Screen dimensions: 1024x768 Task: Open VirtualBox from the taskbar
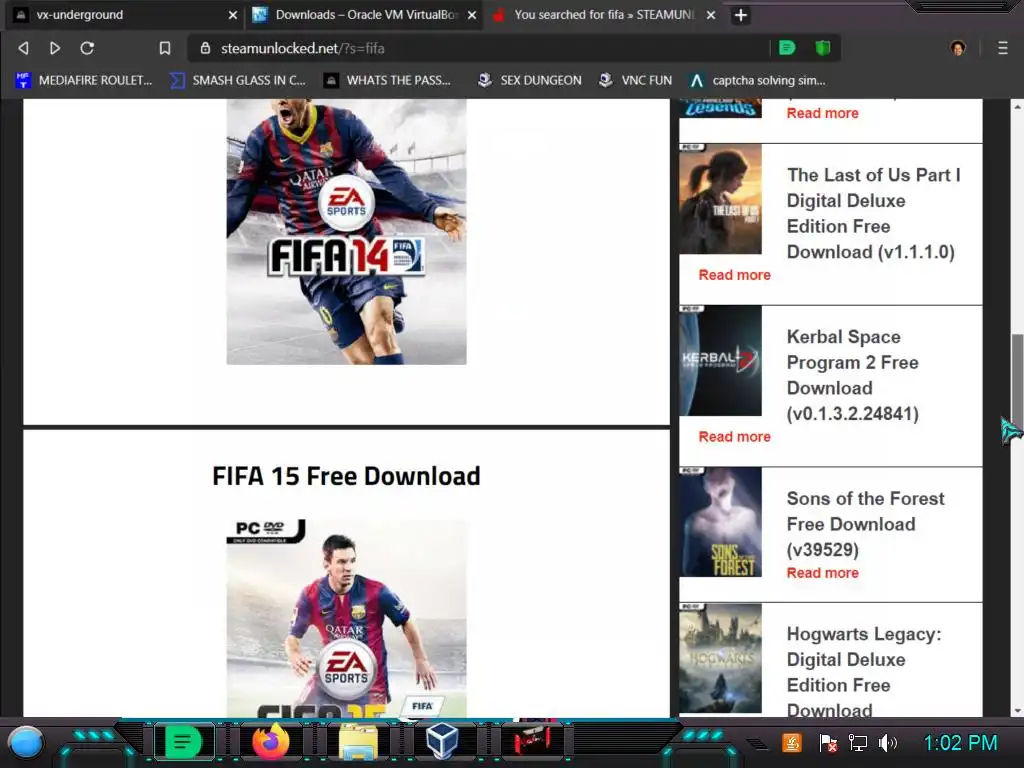coord(442,742)
